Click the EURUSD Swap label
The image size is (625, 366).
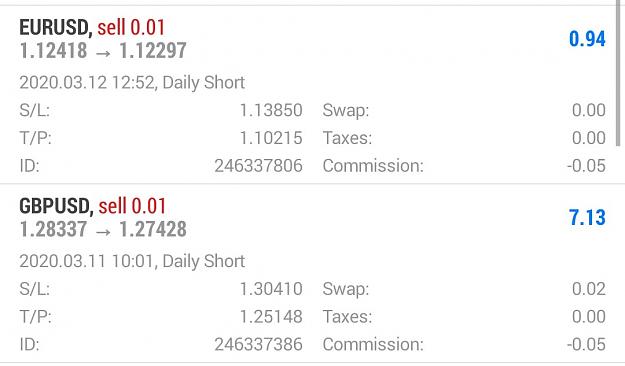point(346,111)
